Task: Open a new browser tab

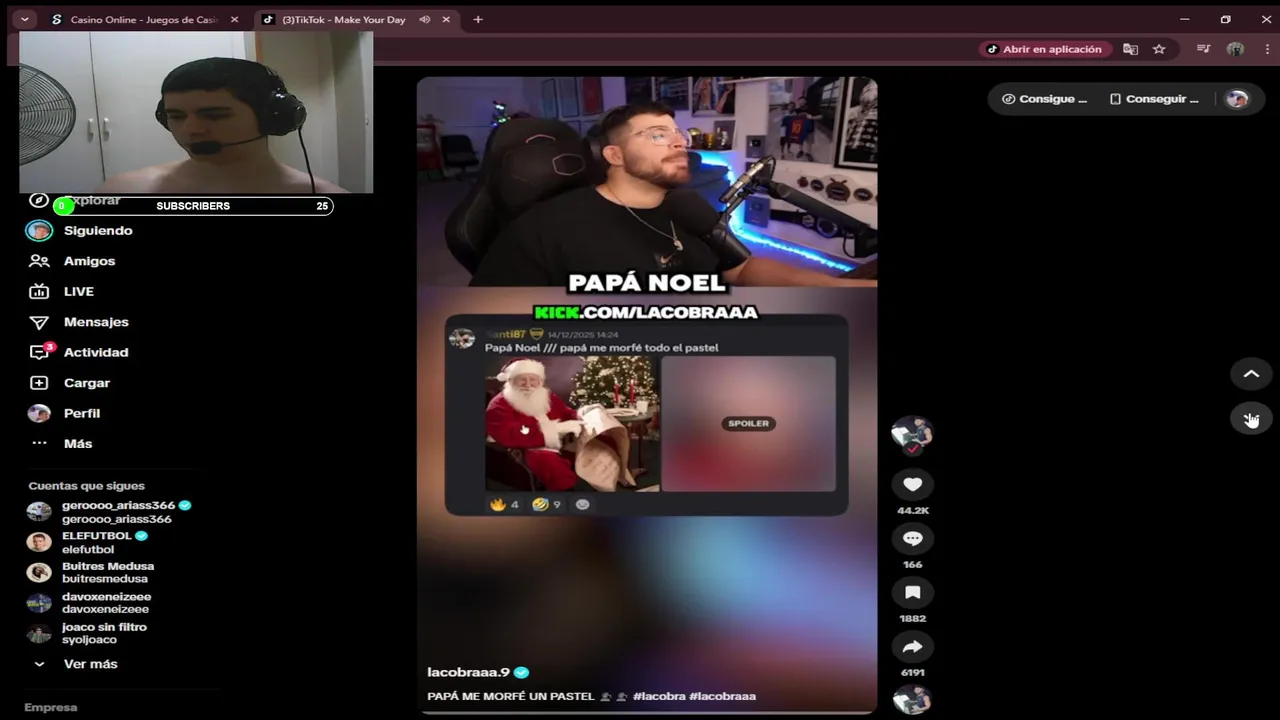Action: [x=478, y=20]
